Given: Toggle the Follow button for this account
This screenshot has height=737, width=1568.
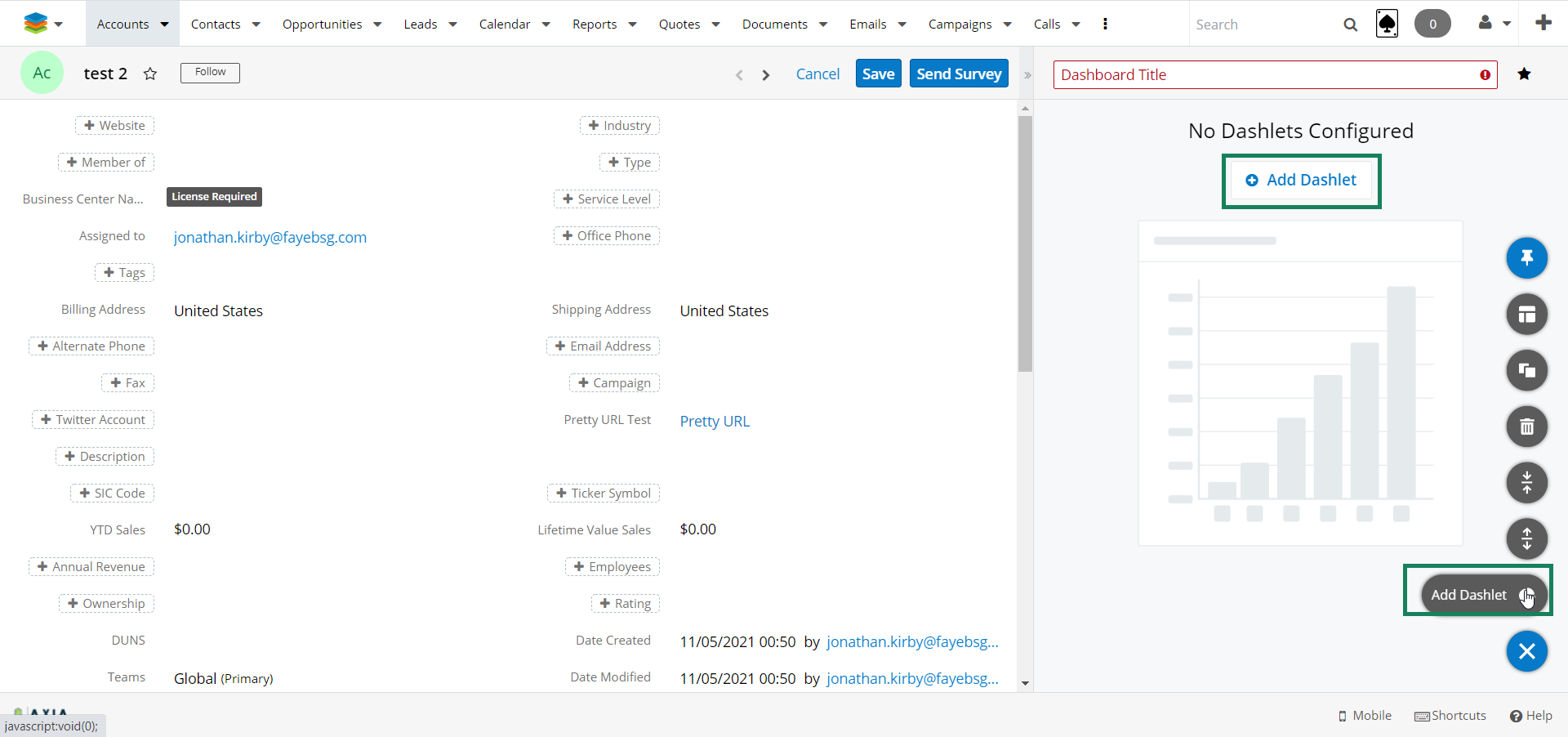Looking at the screenshot, I should coord(210,73).
